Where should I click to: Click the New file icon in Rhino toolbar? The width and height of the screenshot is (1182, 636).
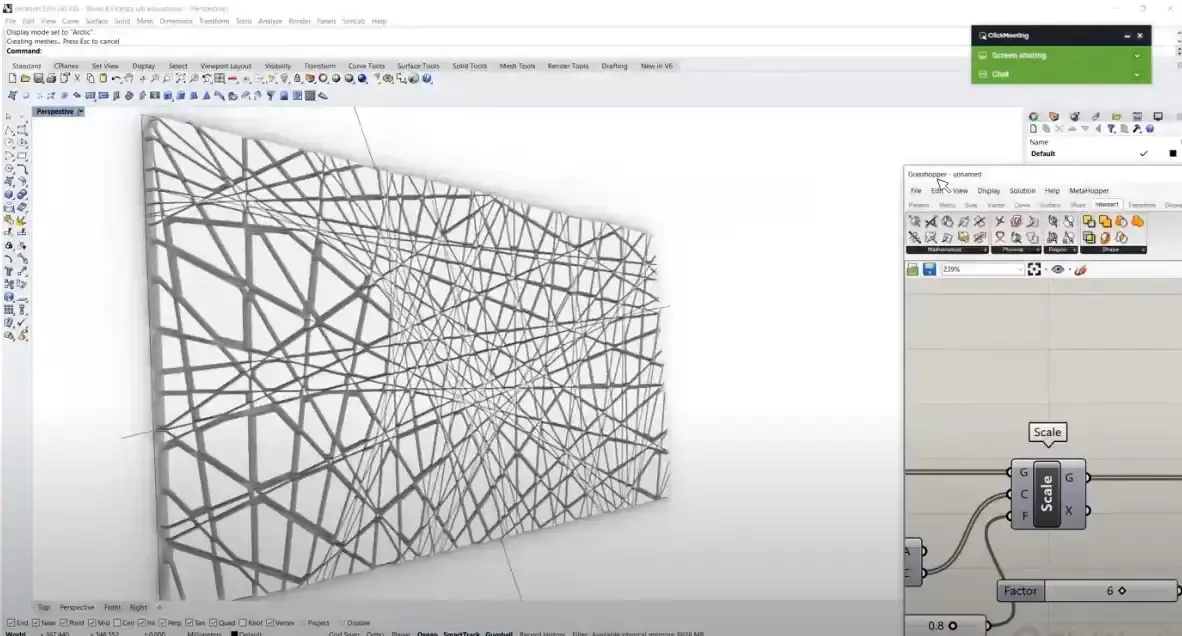pos(12,78)
